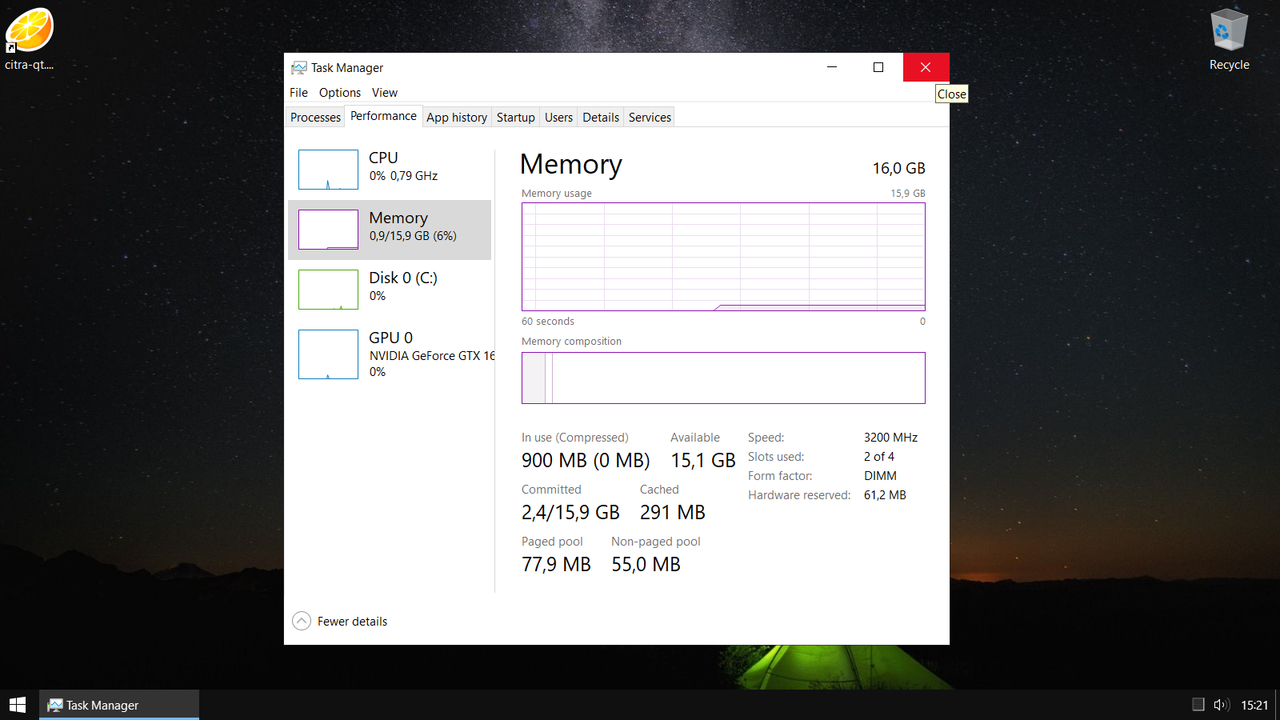This screenshot has width=1280, height=720.
Task: Open the notification center tray icon
Action: pyautogui.click(x=1198, y=705)
